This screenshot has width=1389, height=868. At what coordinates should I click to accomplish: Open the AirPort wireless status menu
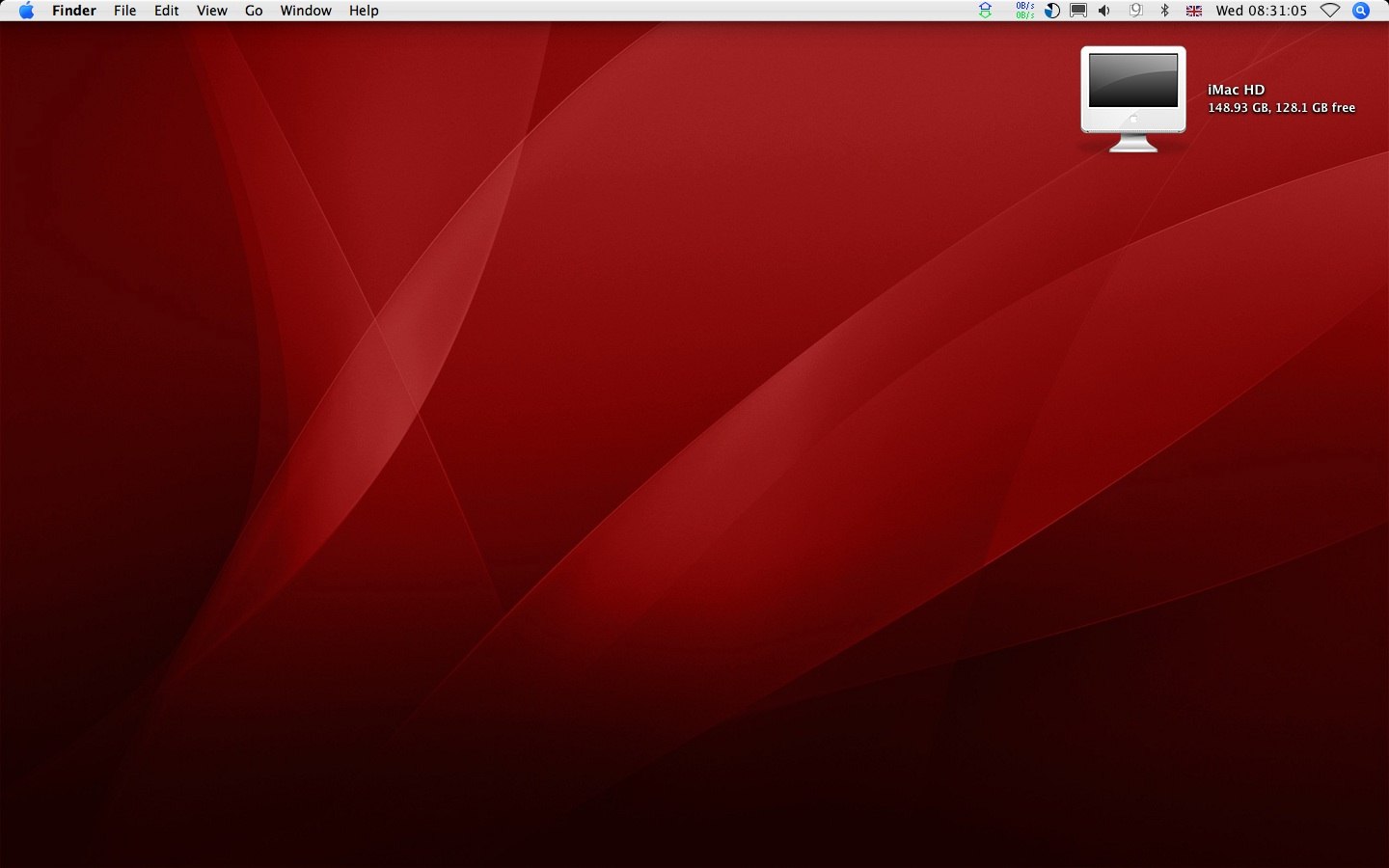coord(1330,11)
